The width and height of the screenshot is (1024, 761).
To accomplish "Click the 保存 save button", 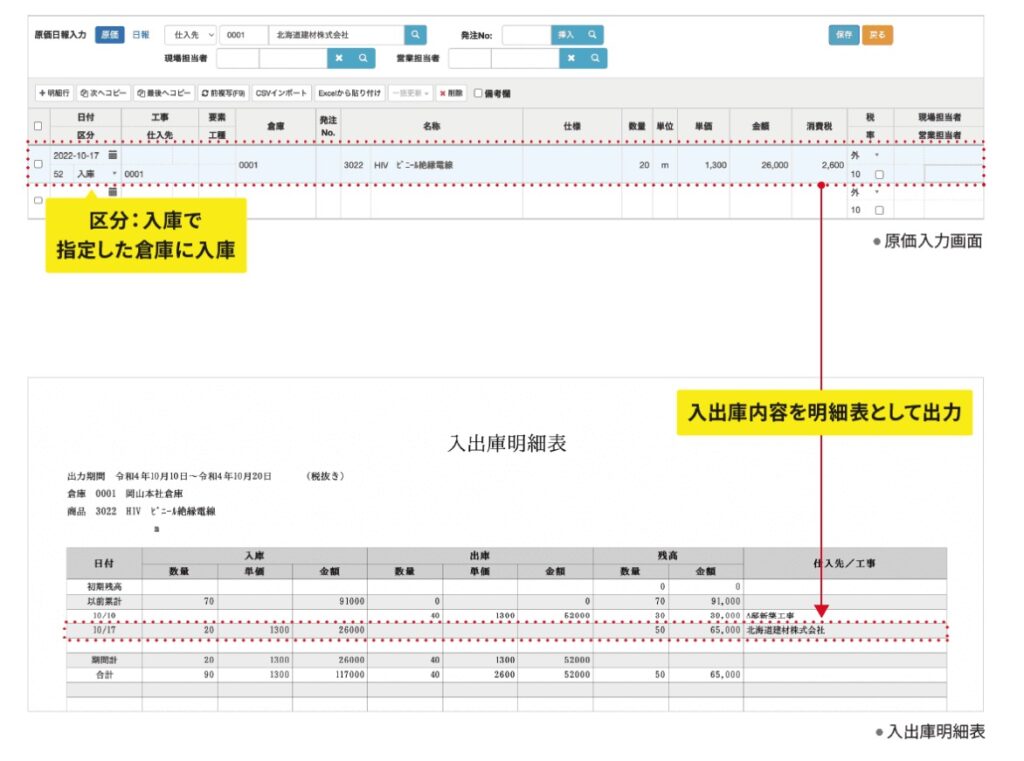I will (844, 35).
